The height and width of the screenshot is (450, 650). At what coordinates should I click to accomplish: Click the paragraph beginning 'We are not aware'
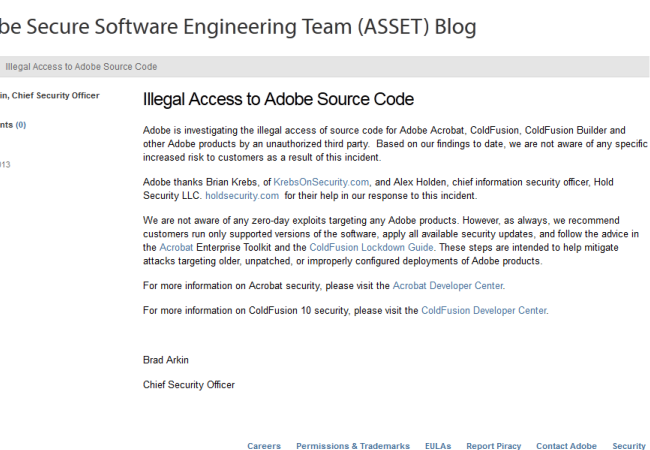click(x=391, y=241)
